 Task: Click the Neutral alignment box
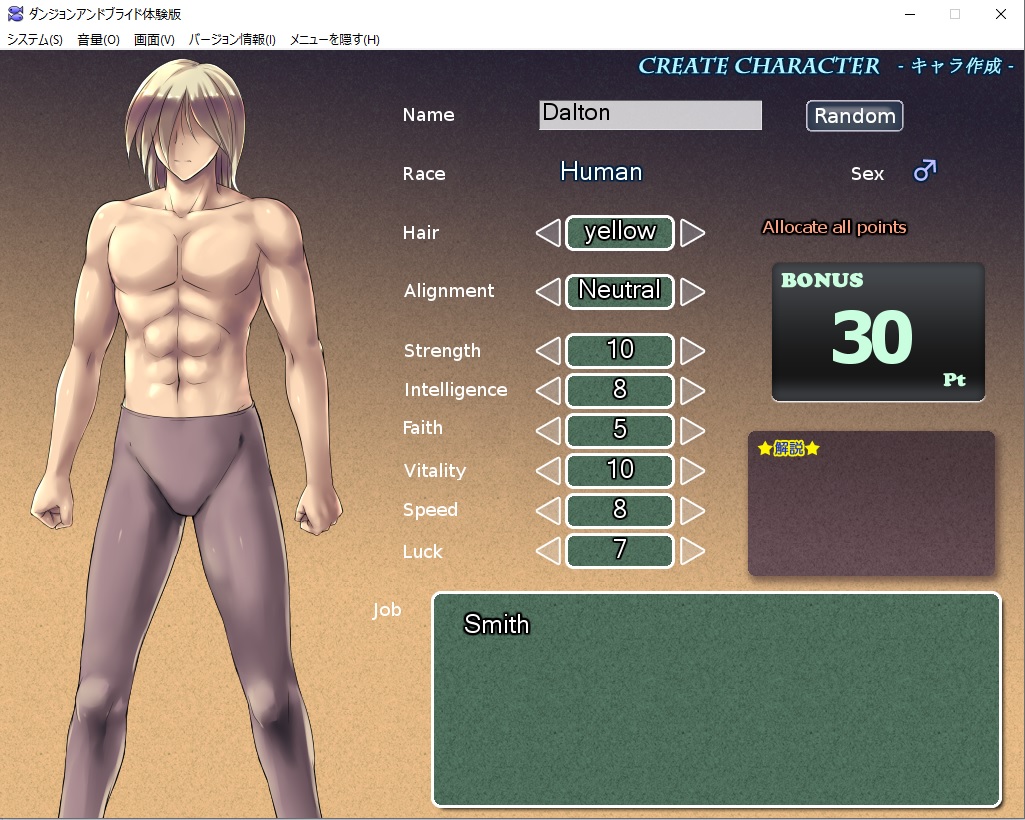pyautogui.click(x=620, y=292)
